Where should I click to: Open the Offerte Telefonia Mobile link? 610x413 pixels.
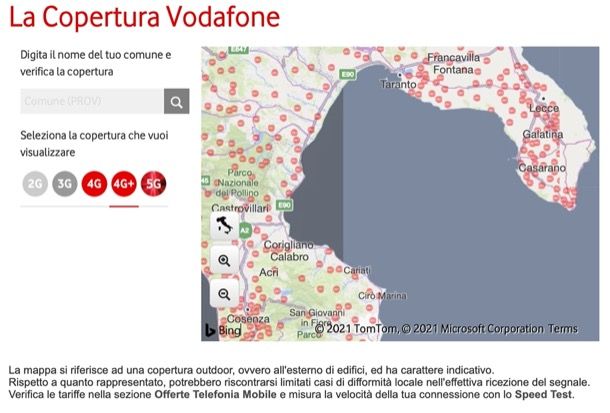point(216,394)
